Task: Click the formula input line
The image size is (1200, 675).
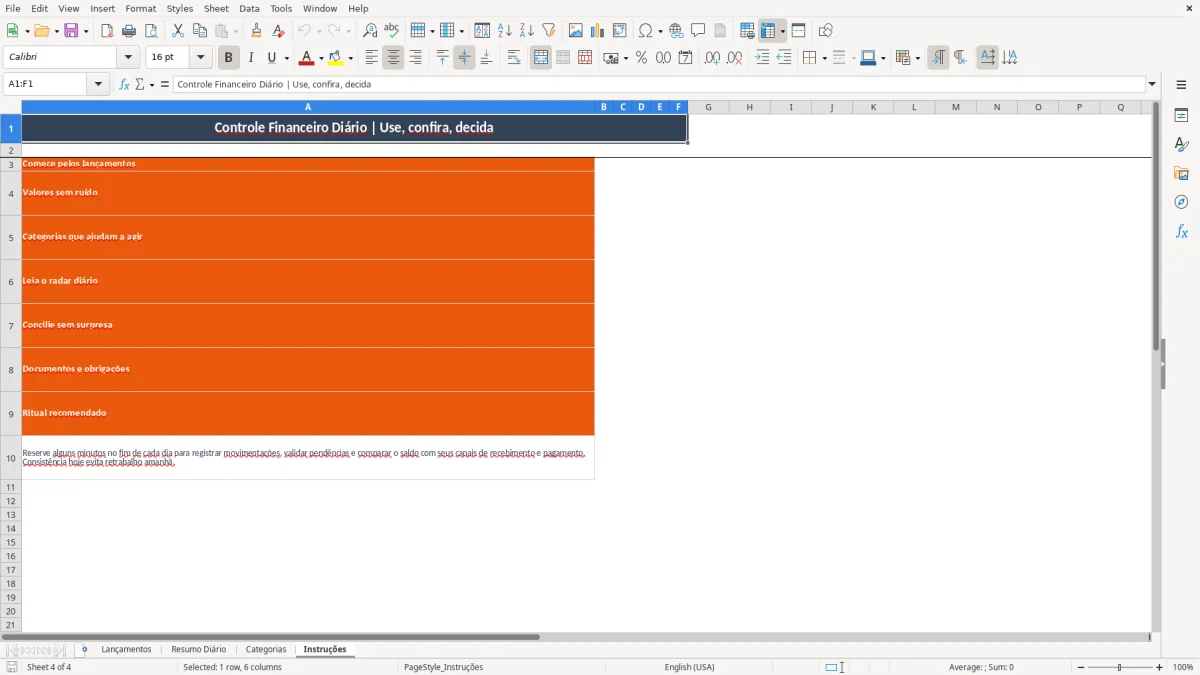Action: tap(659, 84)
